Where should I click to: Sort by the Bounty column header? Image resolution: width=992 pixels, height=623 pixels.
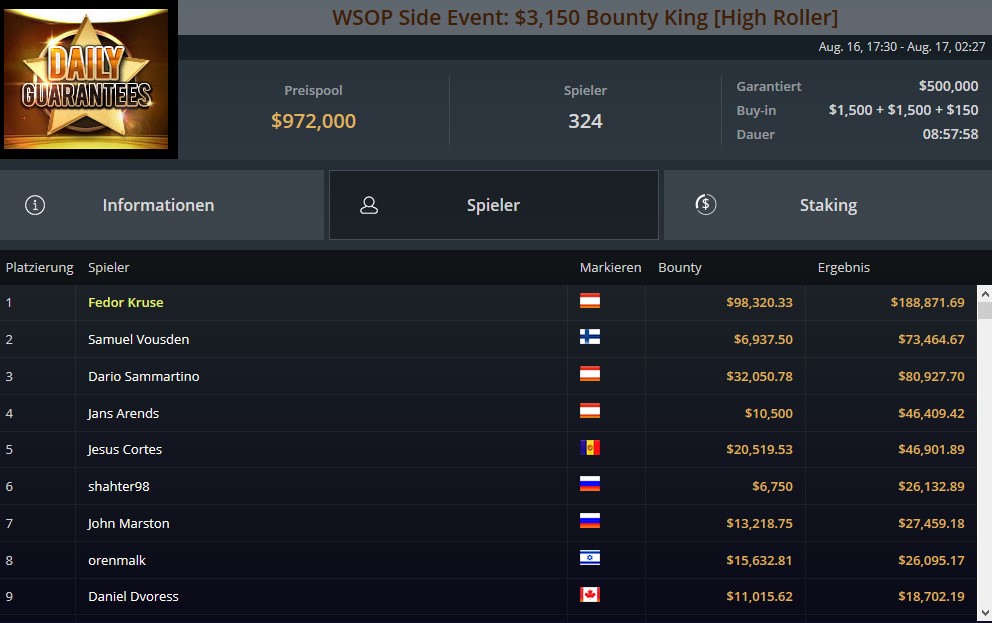679,268
